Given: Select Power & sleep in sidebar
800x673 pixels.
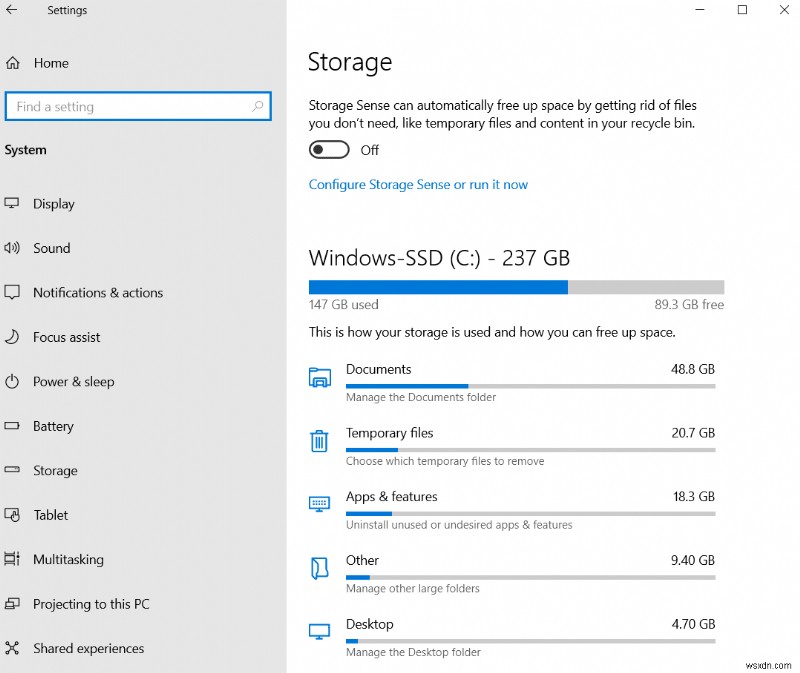Looking at the screenshot, I should pyautogui.click(x=73, y=382).
